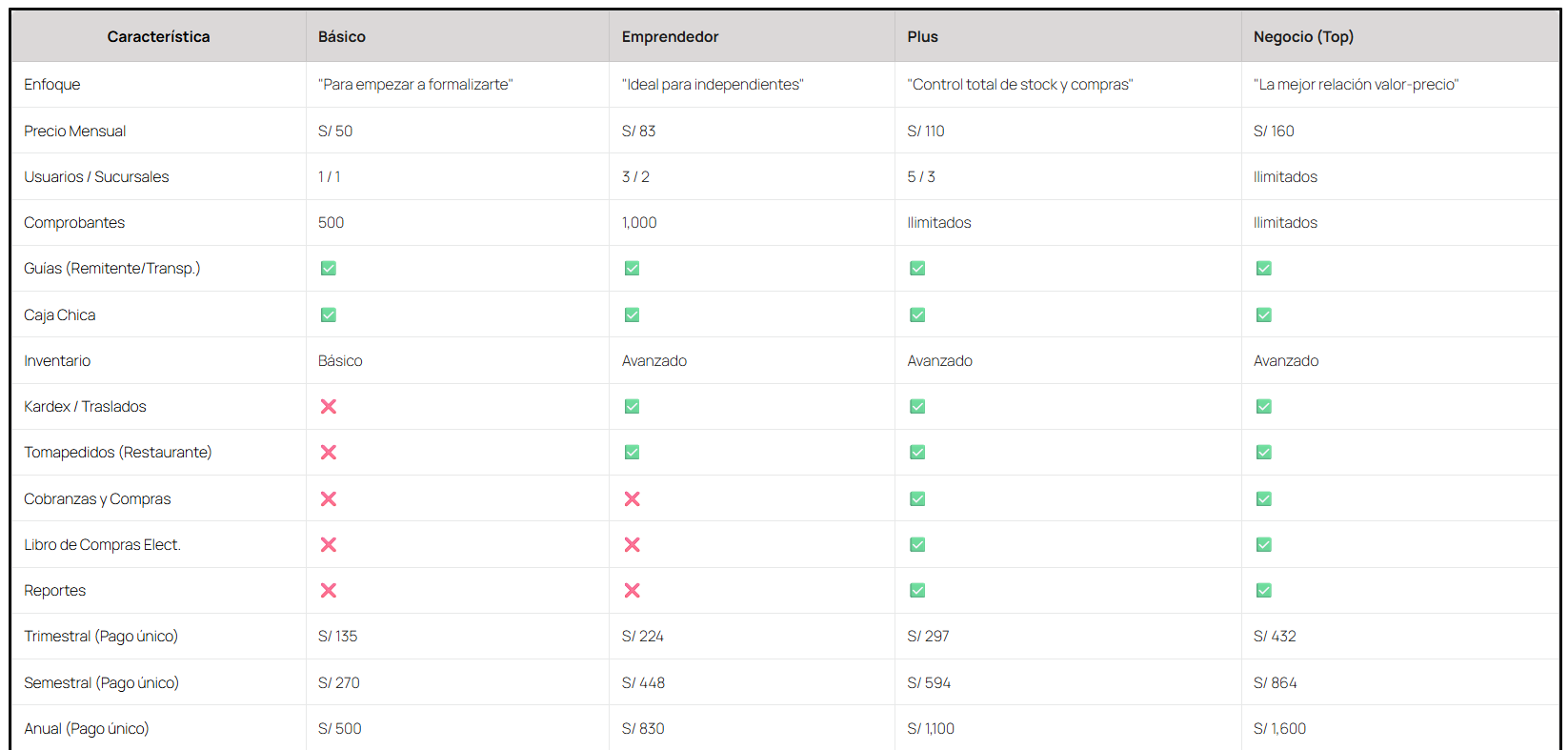1568x750 pixels.
Task: Click the Anual (Pago único) row label
Action: point(87,729)
